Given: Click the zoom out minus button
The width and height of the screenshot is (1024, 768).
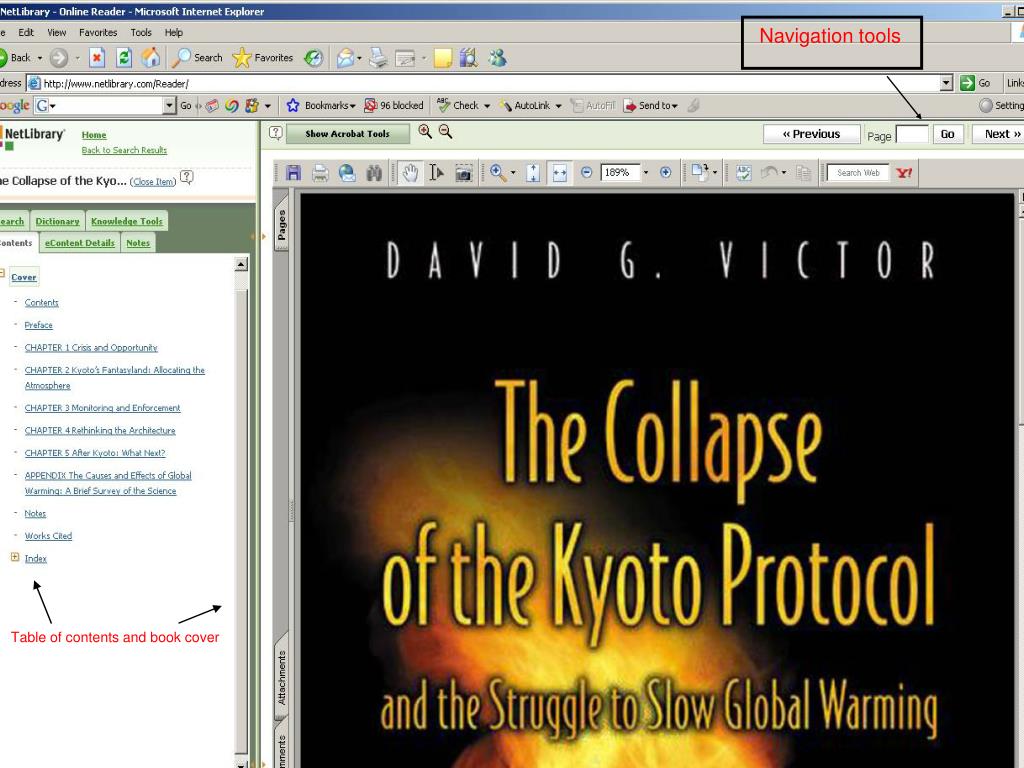Looking at the screenshot, I should pos(586,172).
